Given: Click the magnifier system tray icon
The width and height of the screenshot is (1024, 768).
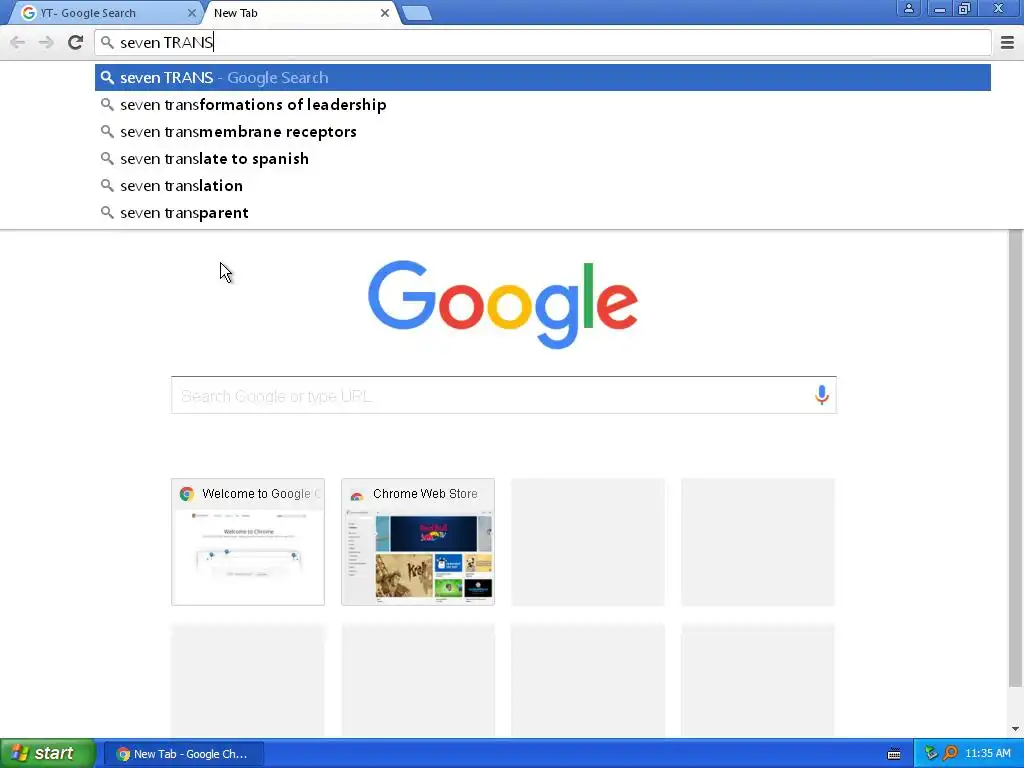Looking at the screenshot, I should point(950,754).
